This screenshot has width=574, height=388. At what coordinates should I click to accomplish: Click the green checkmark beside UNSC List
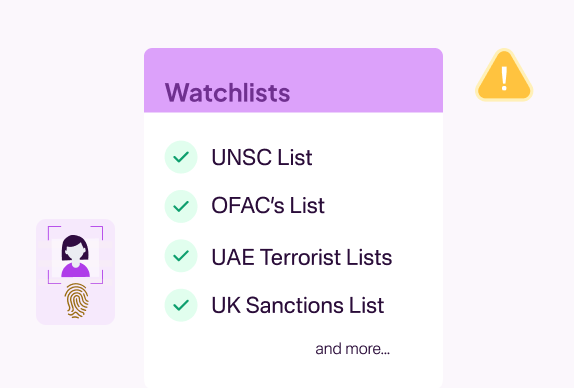point(181,157)
